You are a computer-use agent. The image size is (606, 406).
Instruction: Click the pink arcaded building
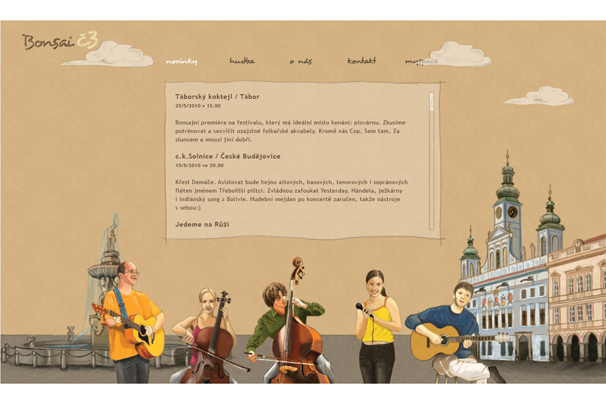(576, 299)
